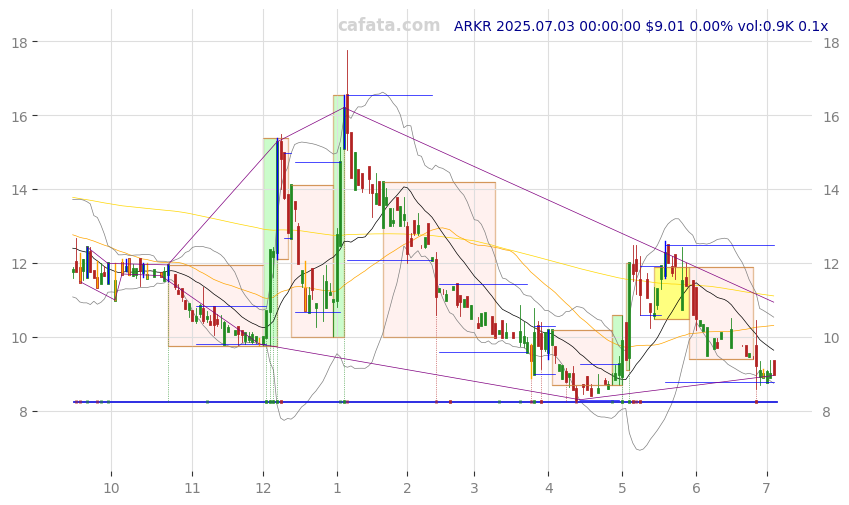
Task: Click the yellow highlighted box on the chart
Action: click(671, 293)
